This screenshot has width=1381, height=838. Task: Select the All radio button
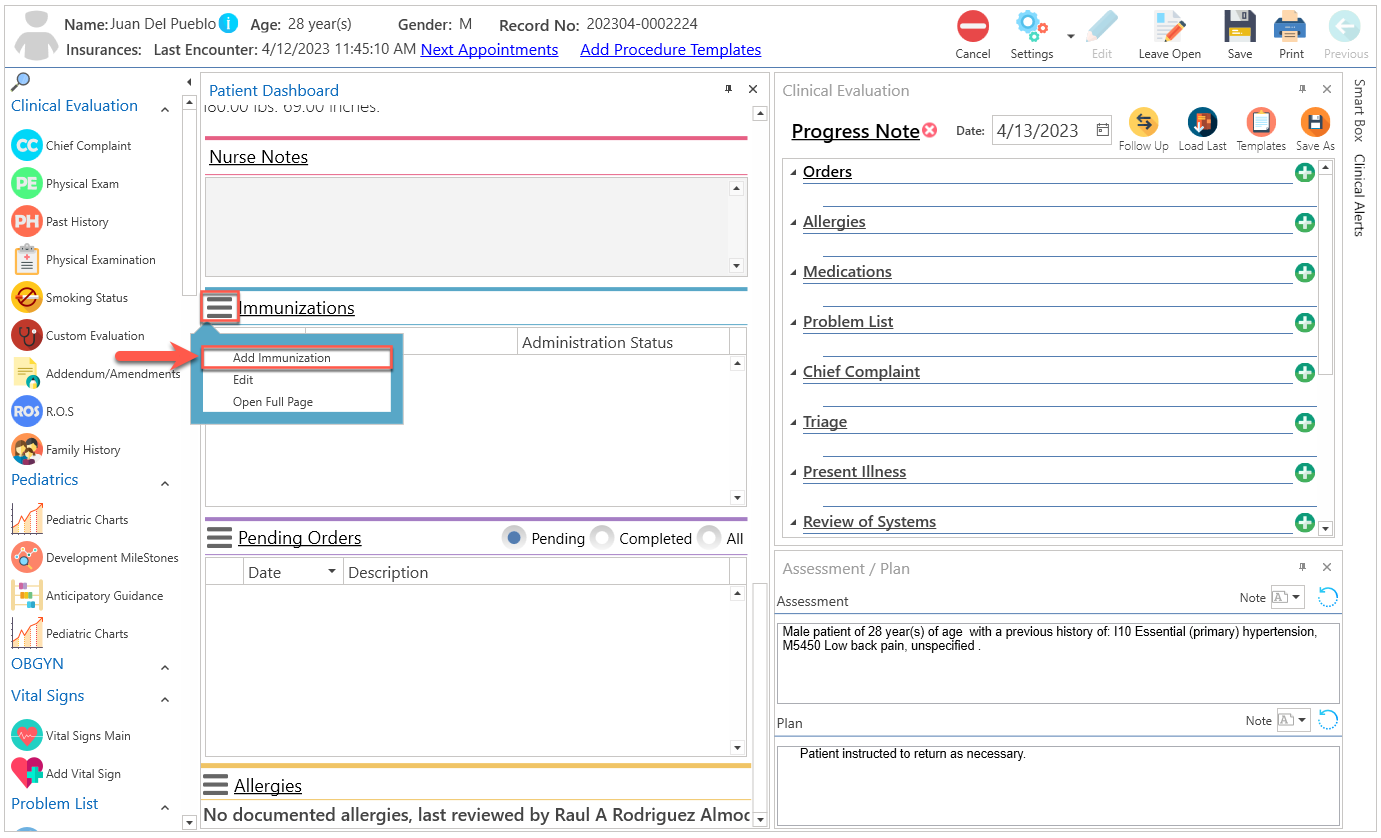[x=709, y=538]
